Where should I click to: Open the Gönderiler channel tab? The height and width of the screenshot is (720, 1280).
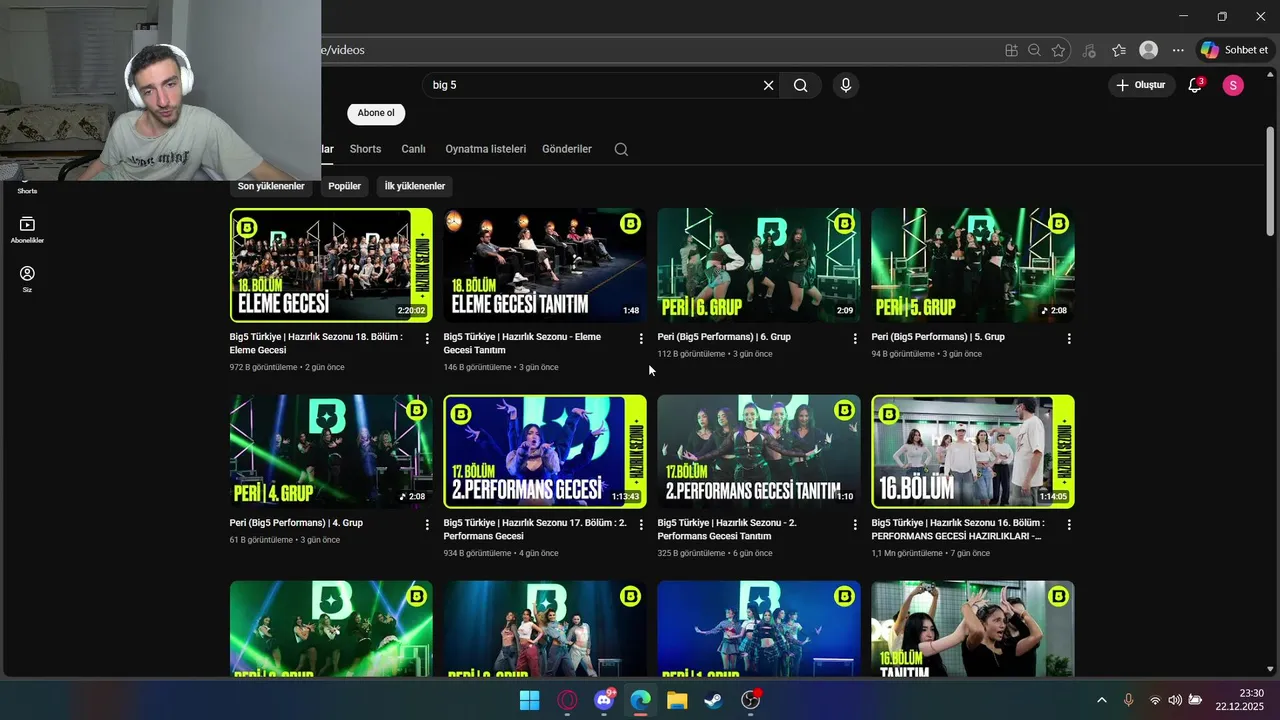tap(567, 149)
